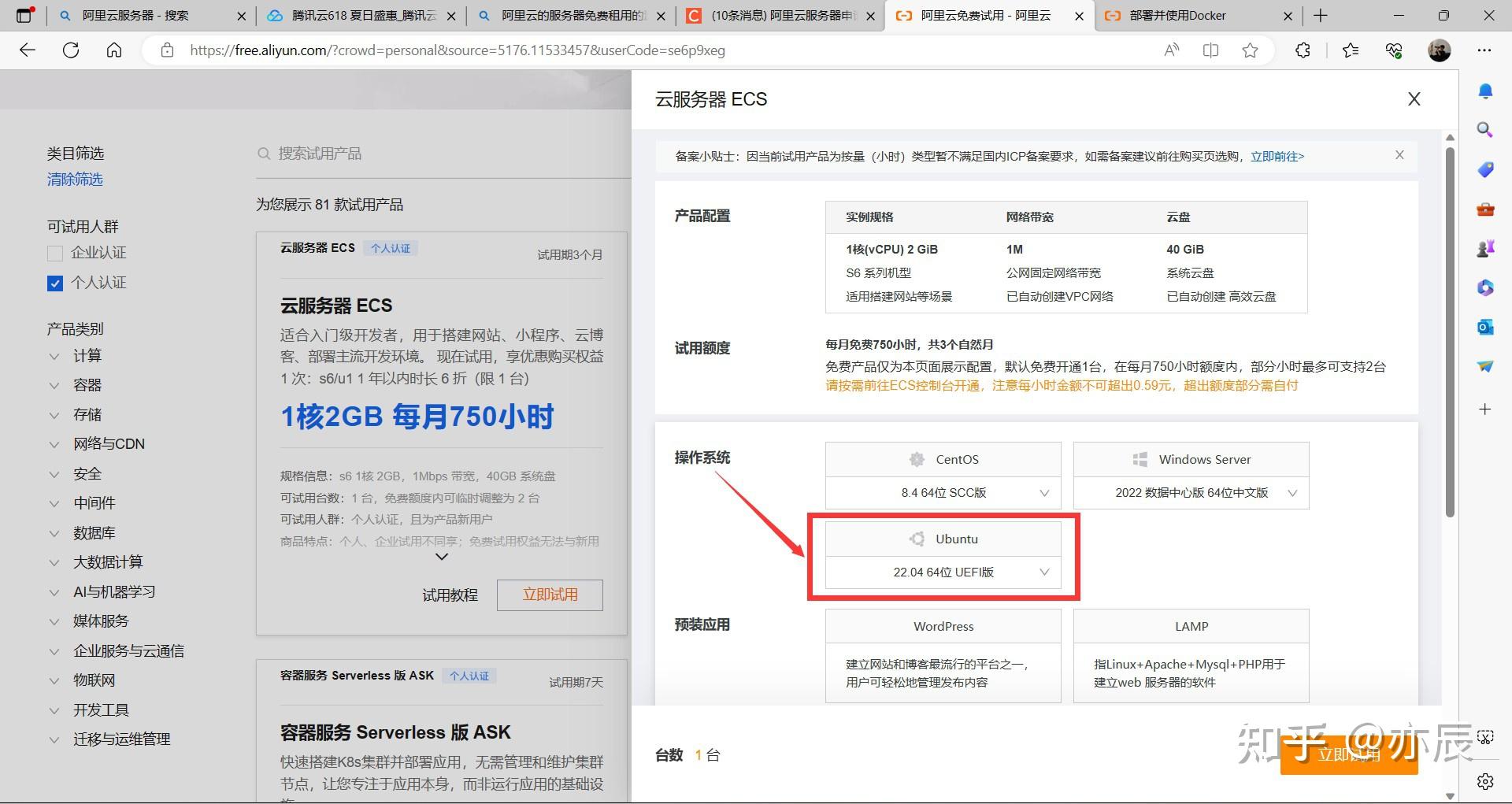Select Ubuntu operating system
Image resolution: width=1512 pixels, height=804 pixels.
point(943,539)
